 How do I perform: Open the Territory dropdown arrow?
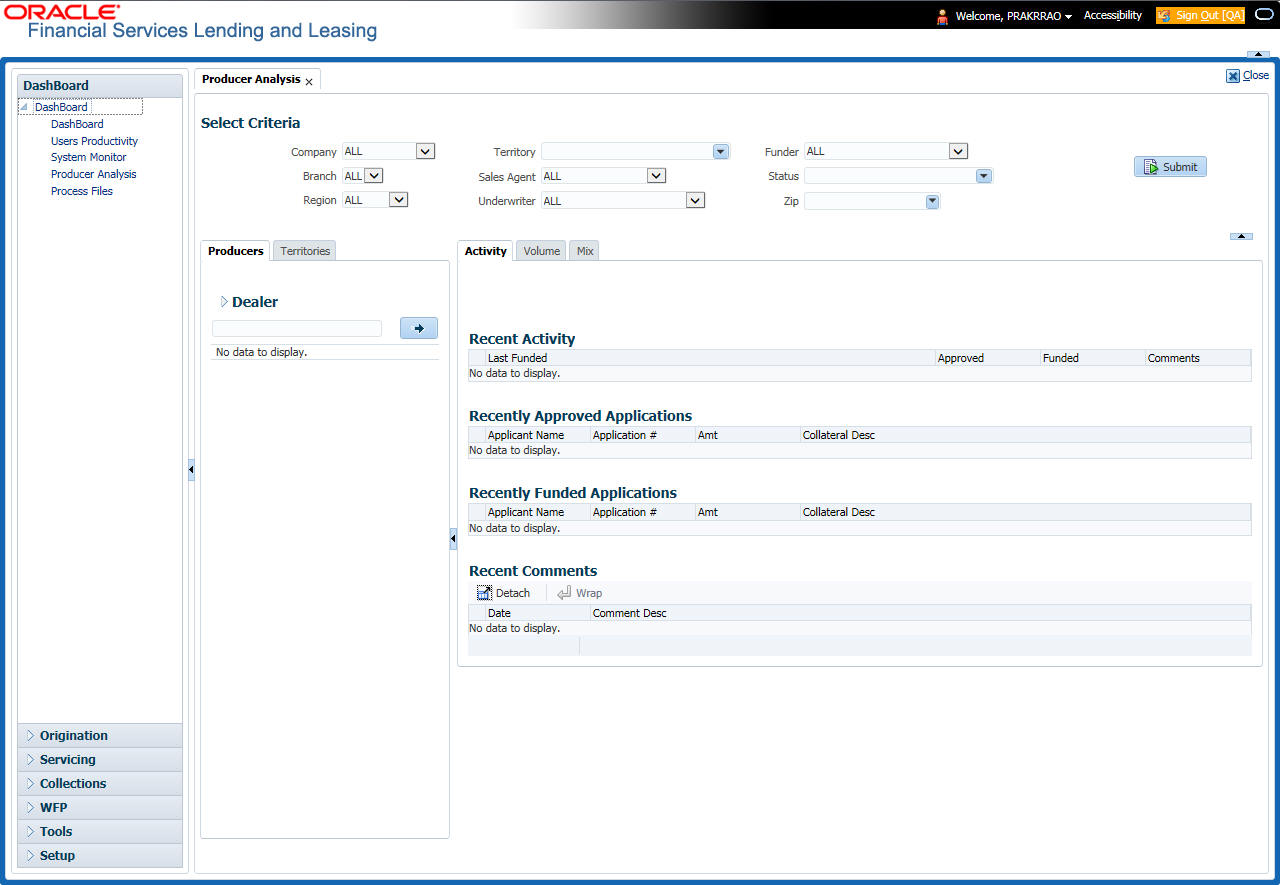(x=720, y=152)
